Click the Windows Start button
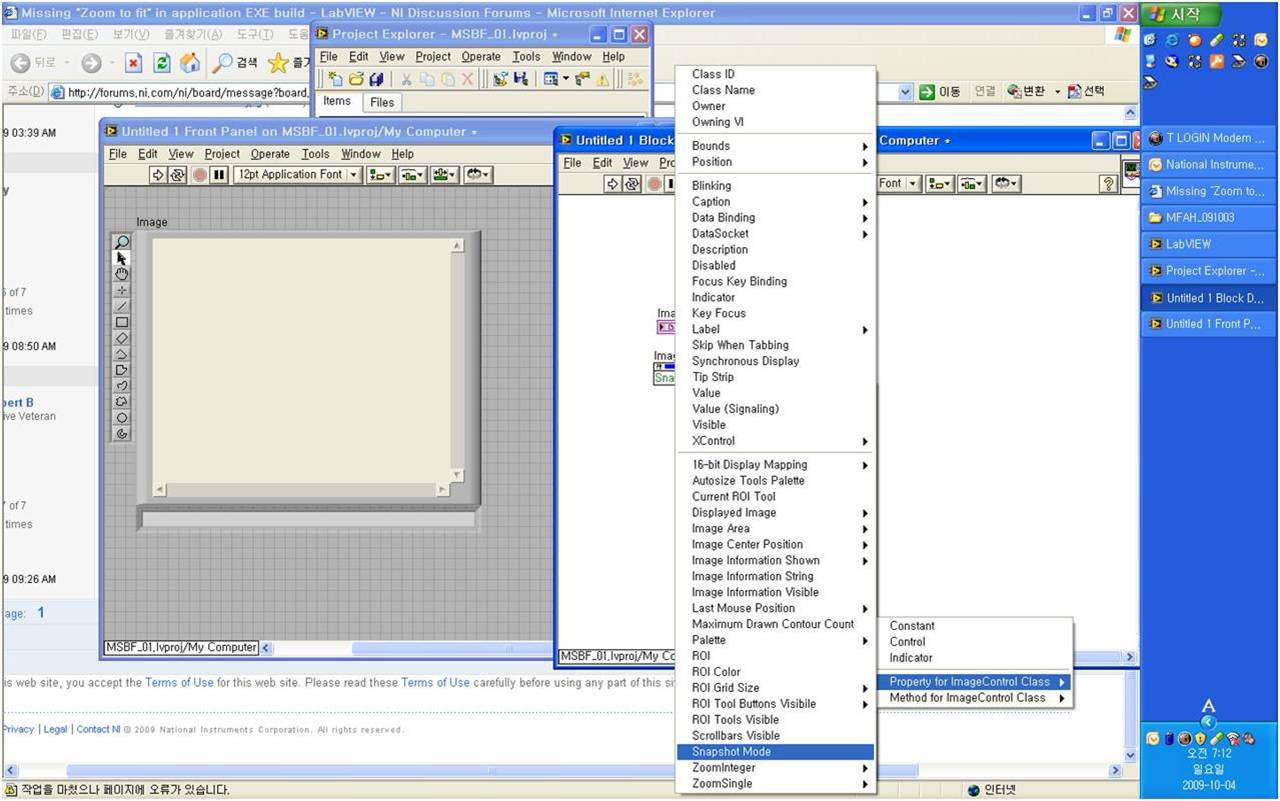 point(1183,15)
